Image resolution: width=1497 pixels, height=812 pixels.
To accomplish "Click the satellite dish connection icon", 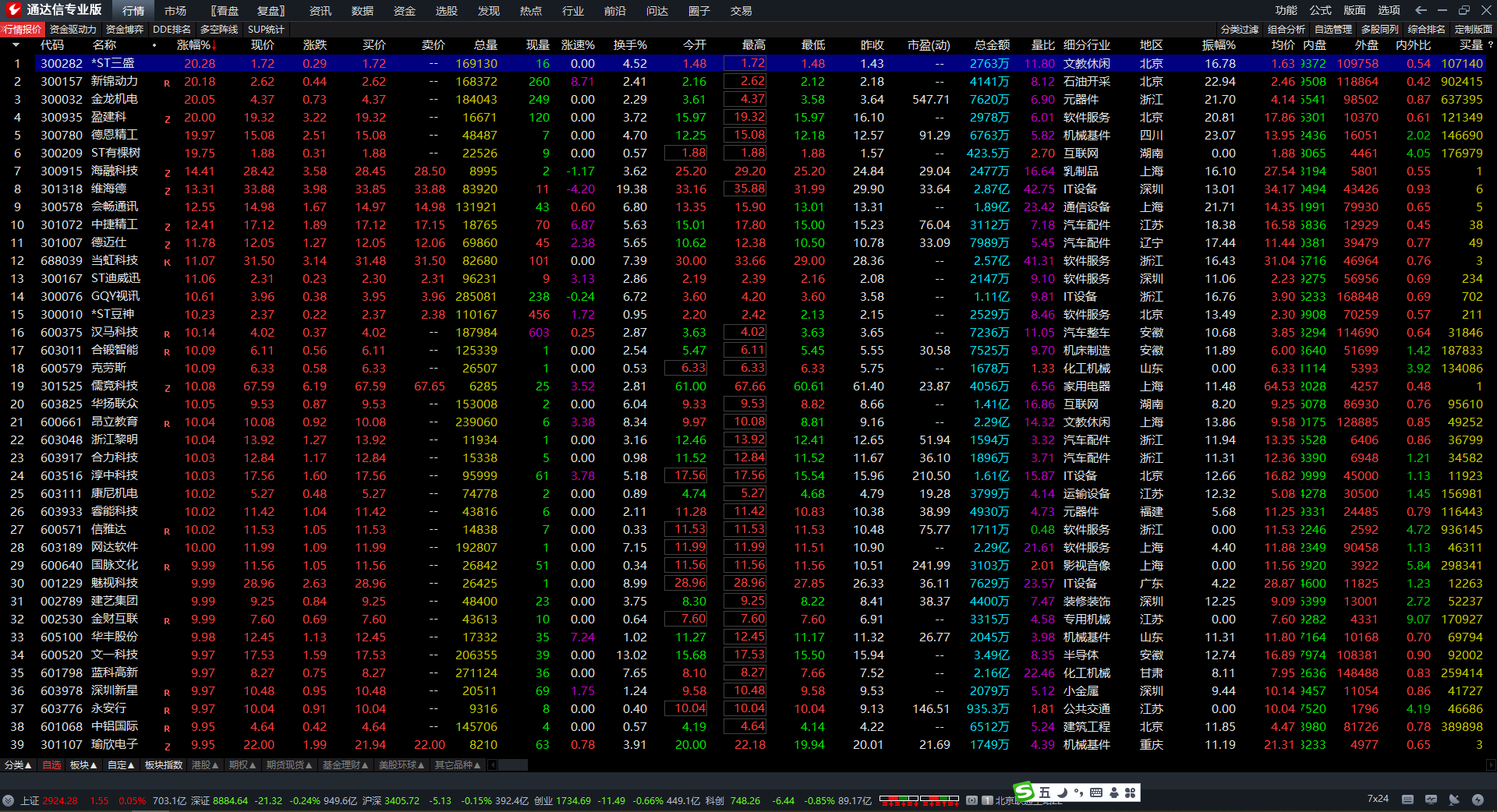I will tap(1454, 800).
